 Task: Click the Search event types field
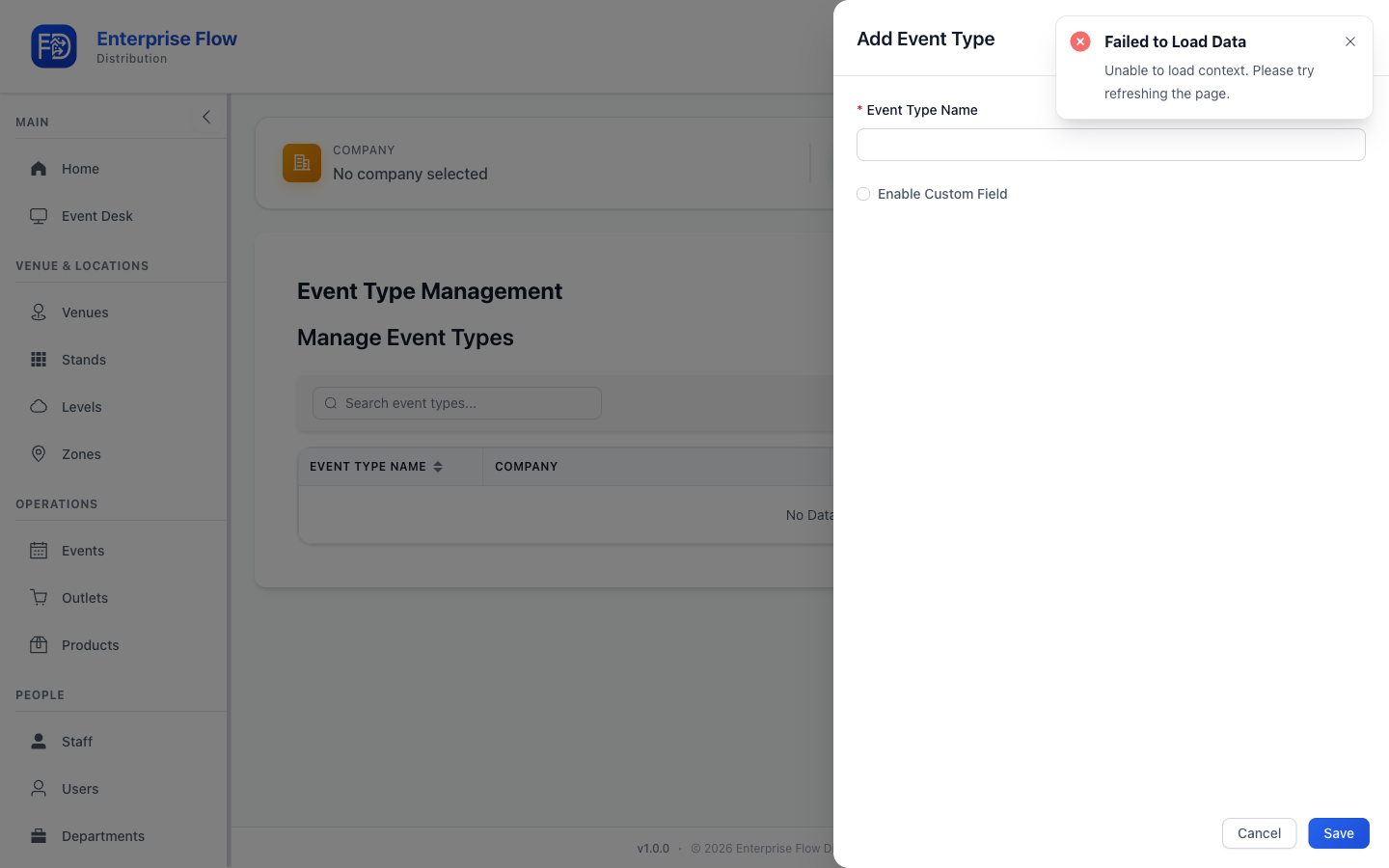coord(457,403)
